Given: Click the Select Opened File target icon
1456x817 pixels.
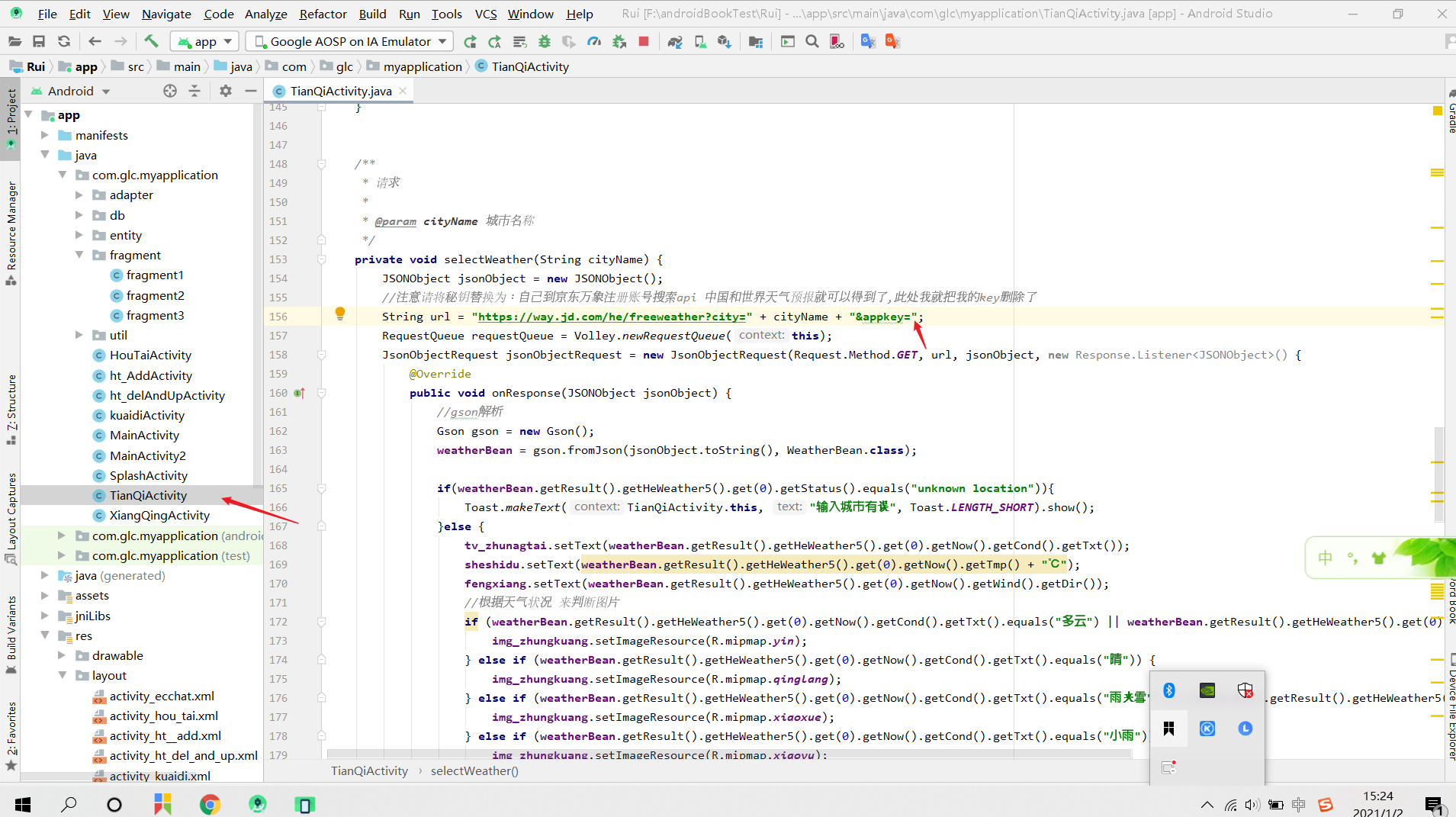Looking at the screenshot, I should (x=170, y=91).
